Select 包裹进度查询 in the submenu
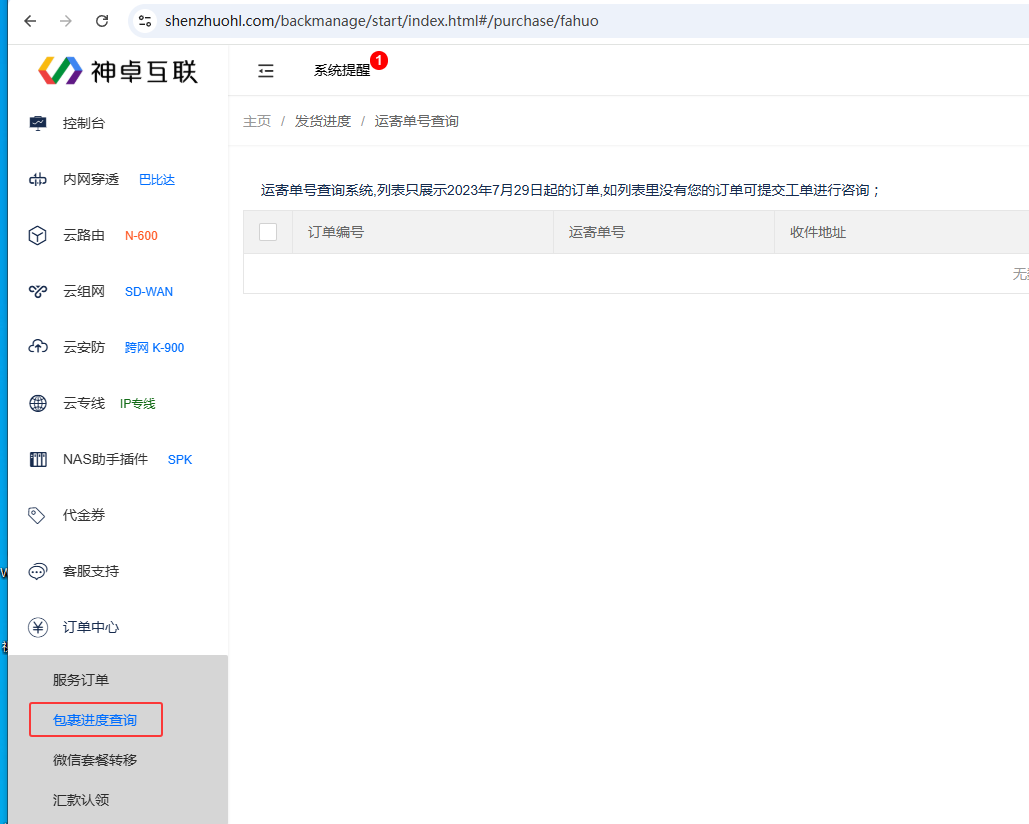The image size is (1029, 824). (x=95, y=720)
